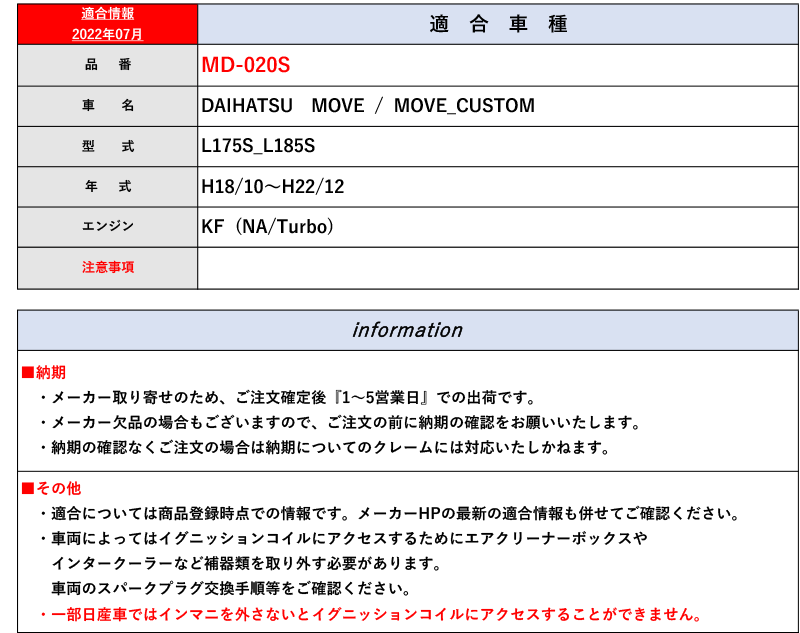800x633 pixels.
Task: Click the line about 納期についてのクレーム
Action: point(325,447)
